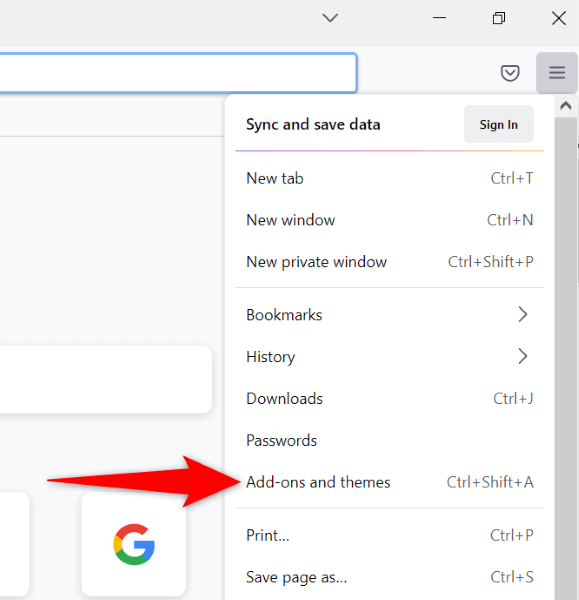Click the menu's vertical scrollbar track

coord(566,358)
